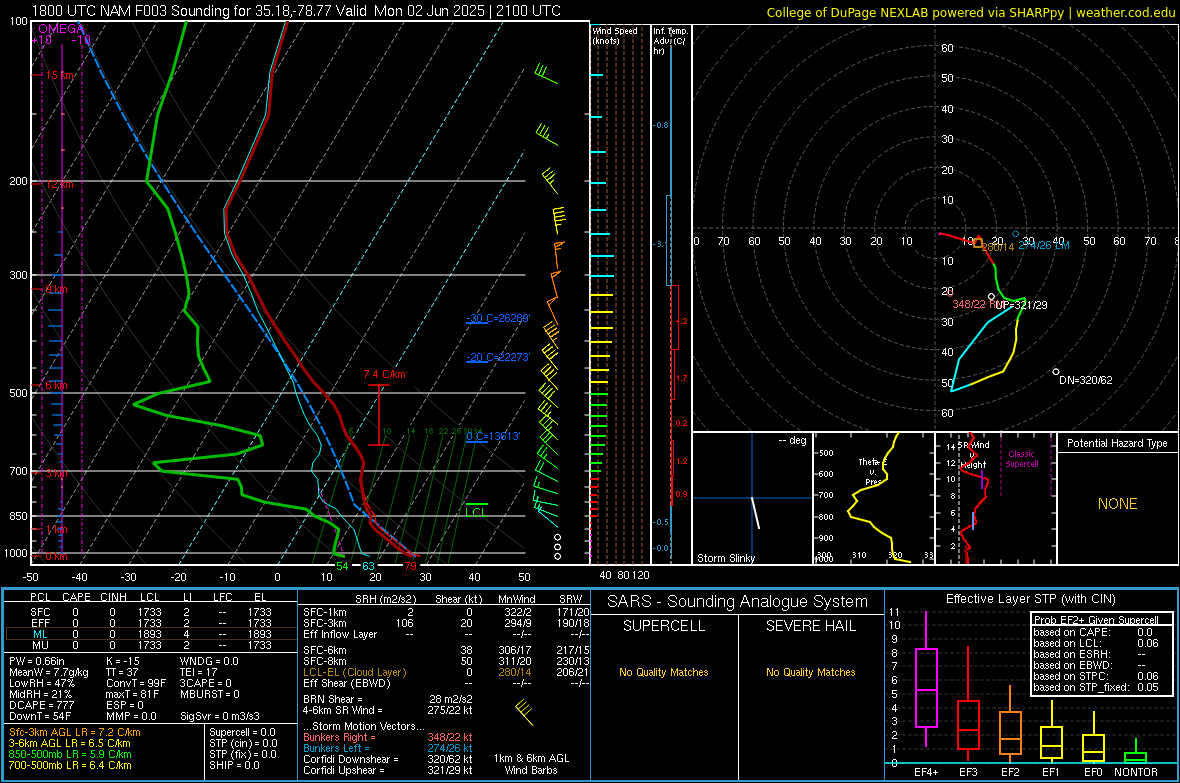Click 'No Quality Matches' under SEVERE HAIL
Image resolution: width=1180 pixels, height=783 pixels.
[x=810, y=672]
